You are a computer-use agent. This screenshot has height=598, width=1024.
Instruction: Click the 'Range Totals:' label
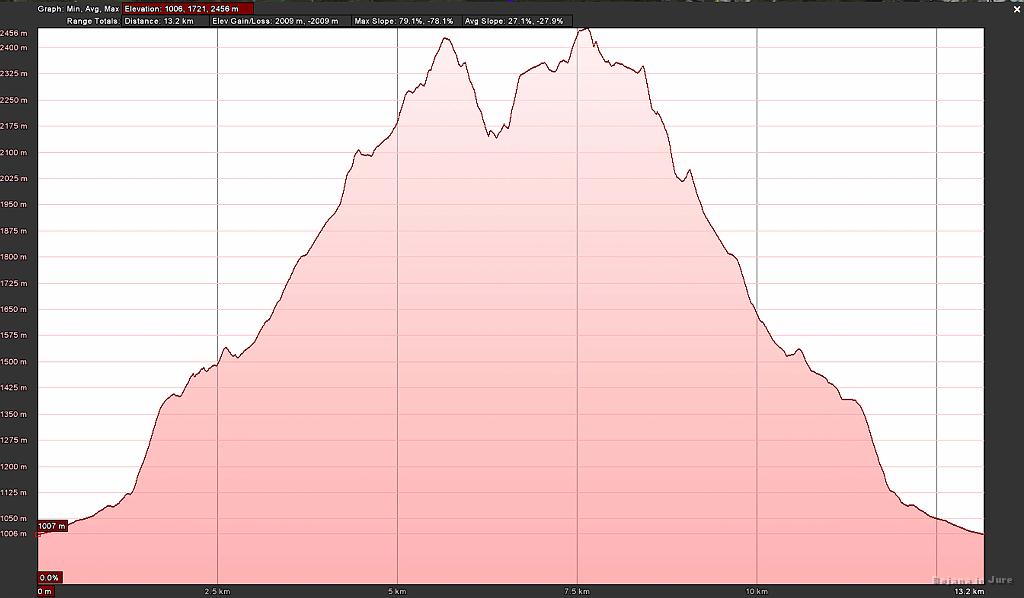point(93,21)
